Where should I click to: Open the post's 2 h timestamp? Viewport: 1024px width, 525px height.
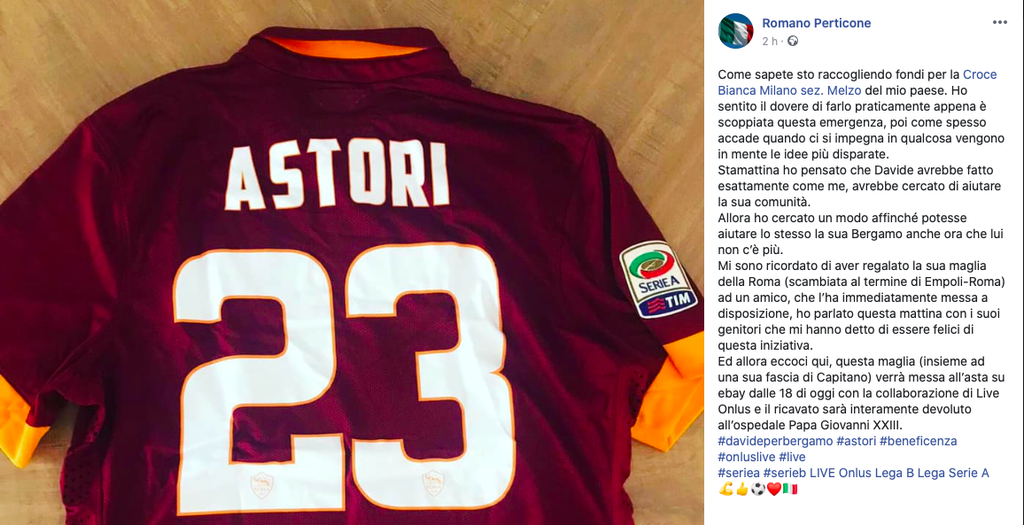tap(771, 40)
